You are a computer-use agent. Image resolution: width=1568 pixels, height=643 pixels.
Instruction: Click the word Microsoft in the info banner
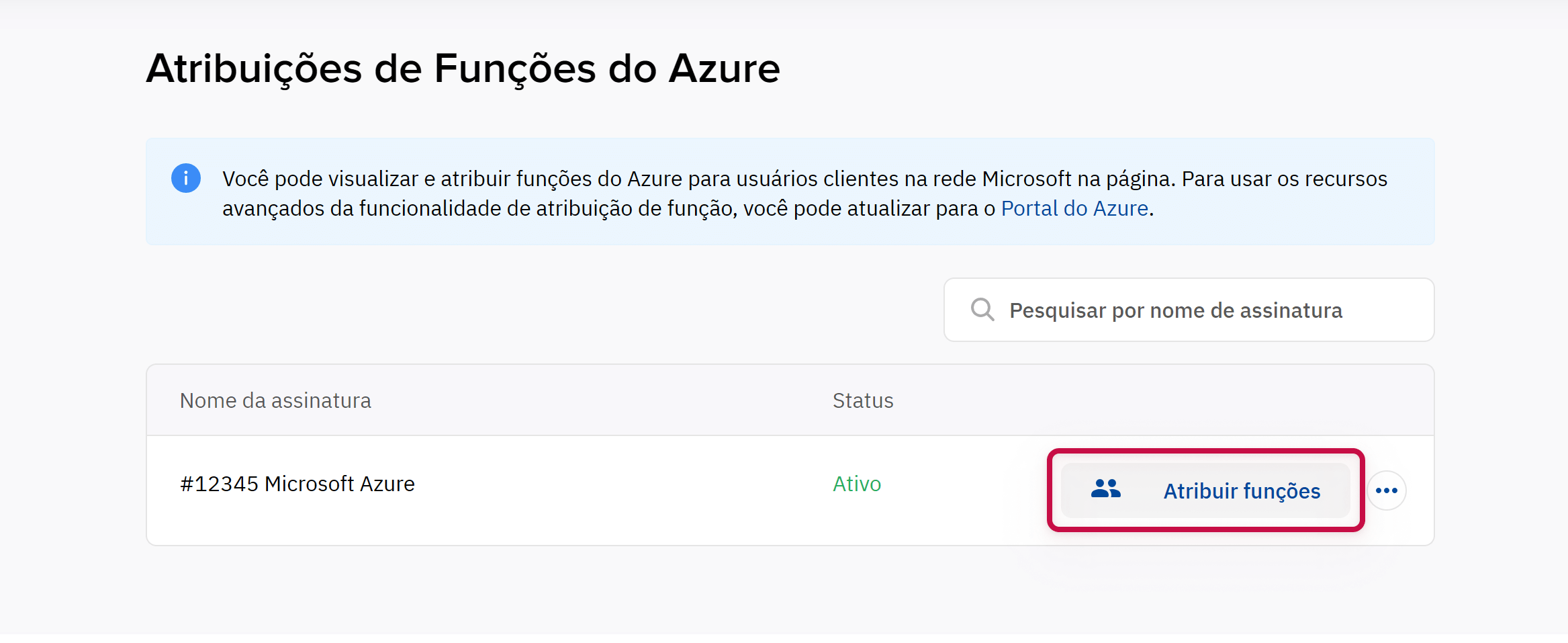click(1027, 179)
